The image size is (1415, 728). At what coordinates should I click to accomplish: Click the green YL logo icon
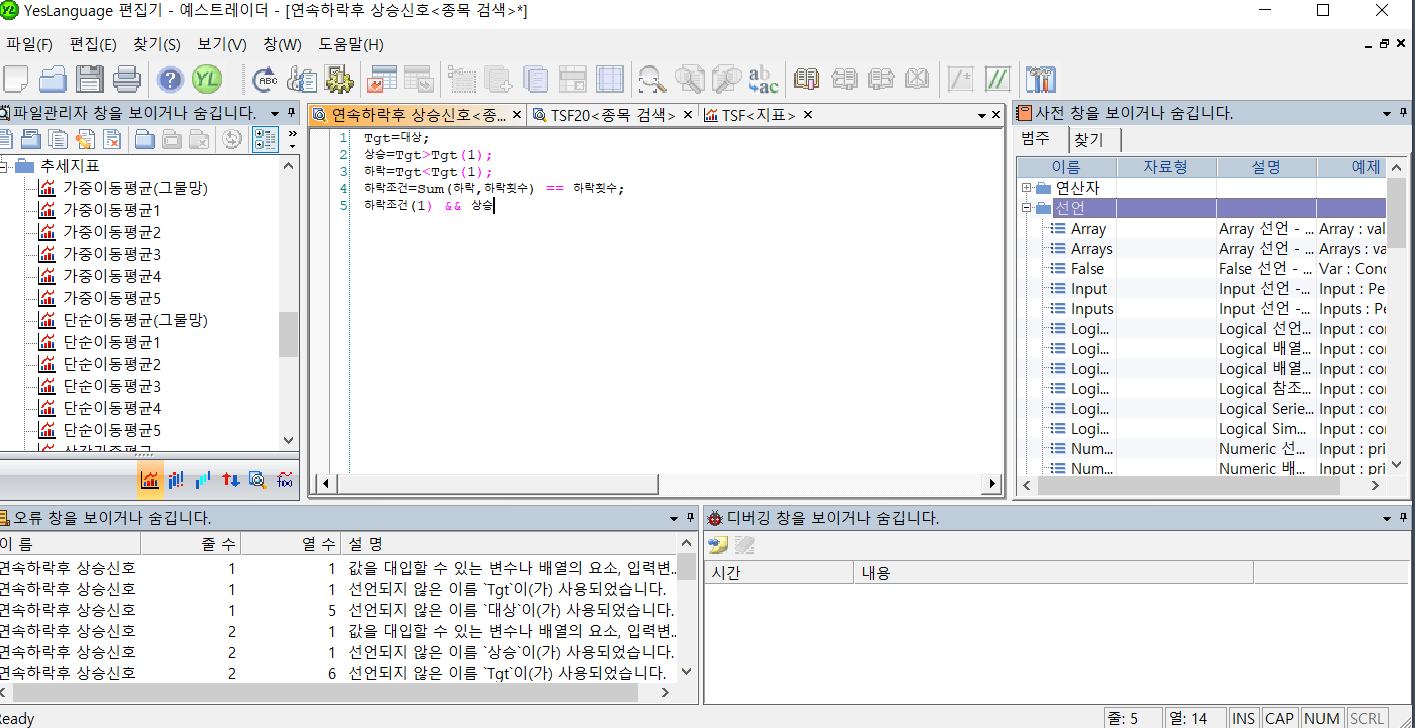tap(207, 79)
